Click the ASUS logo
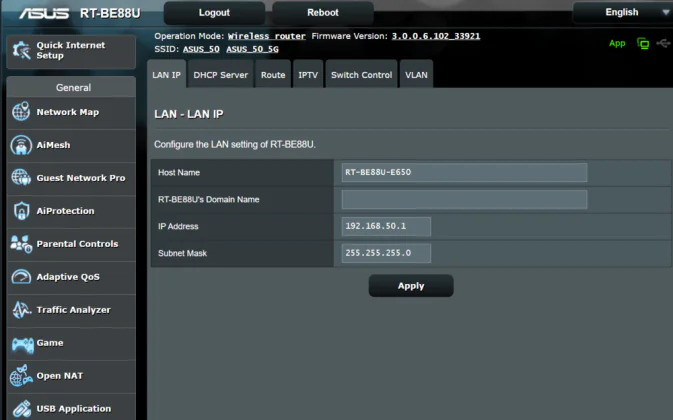Viewport: 673px width, 420px height. tap(44, 13)
